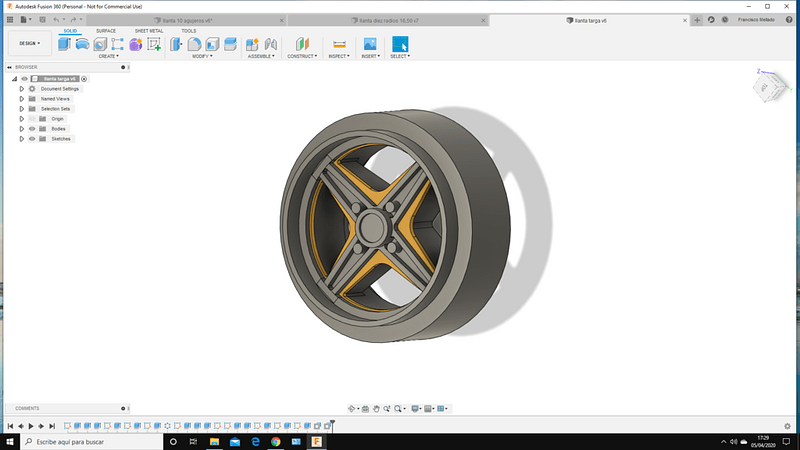Undo the last action
The height and width of the screenshot is (450, 800).
coord(56,20)
